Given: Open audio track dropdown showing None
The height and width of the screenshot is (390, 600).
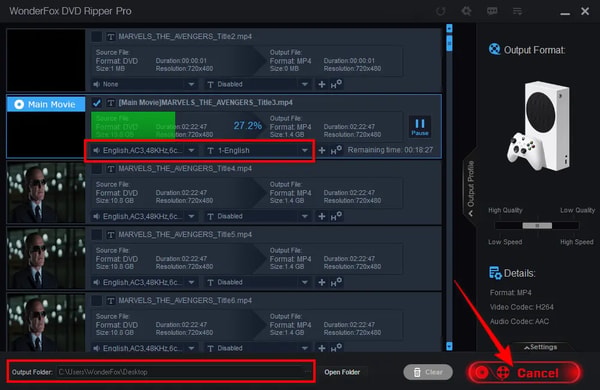Looking at the screenshot, I should pyautogui.click(x=145, y=84).
